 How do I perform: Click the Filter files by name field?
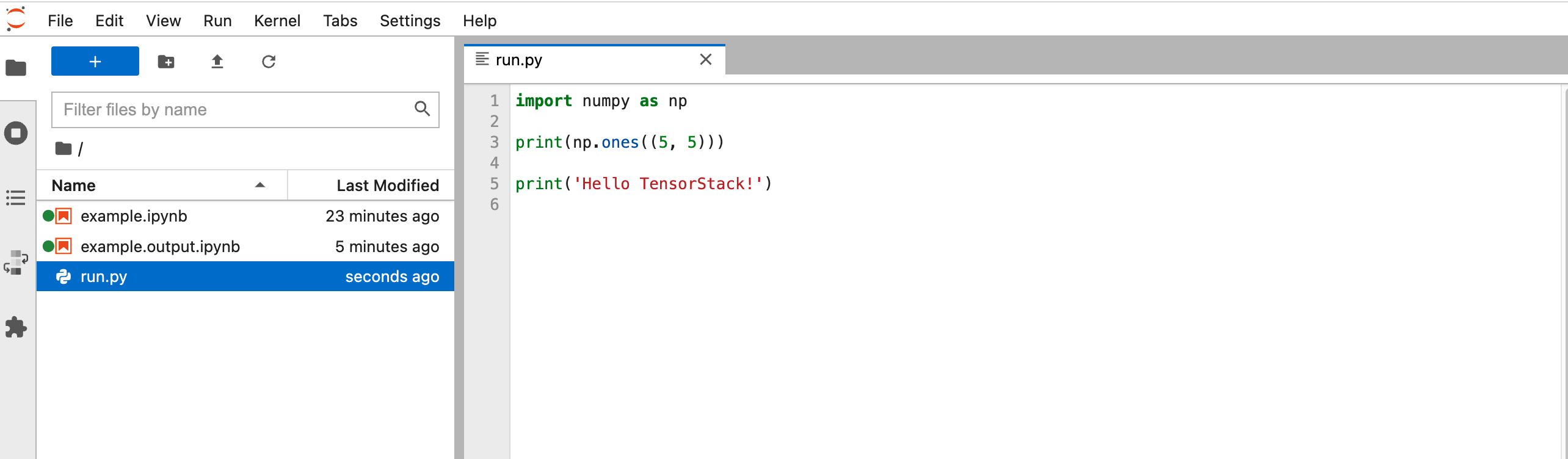pos(245,110)
